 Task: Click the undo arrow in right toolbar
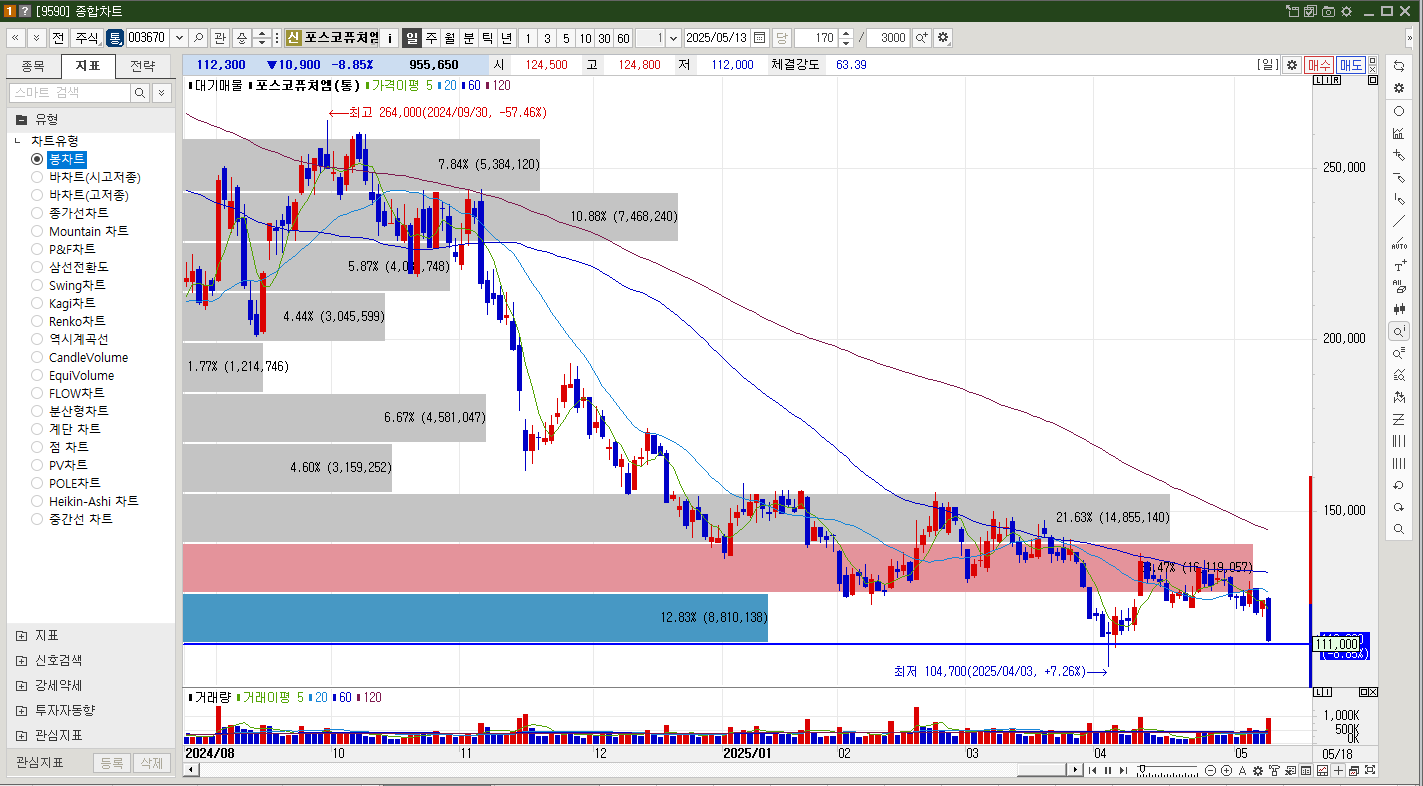tap(1399, 485)
